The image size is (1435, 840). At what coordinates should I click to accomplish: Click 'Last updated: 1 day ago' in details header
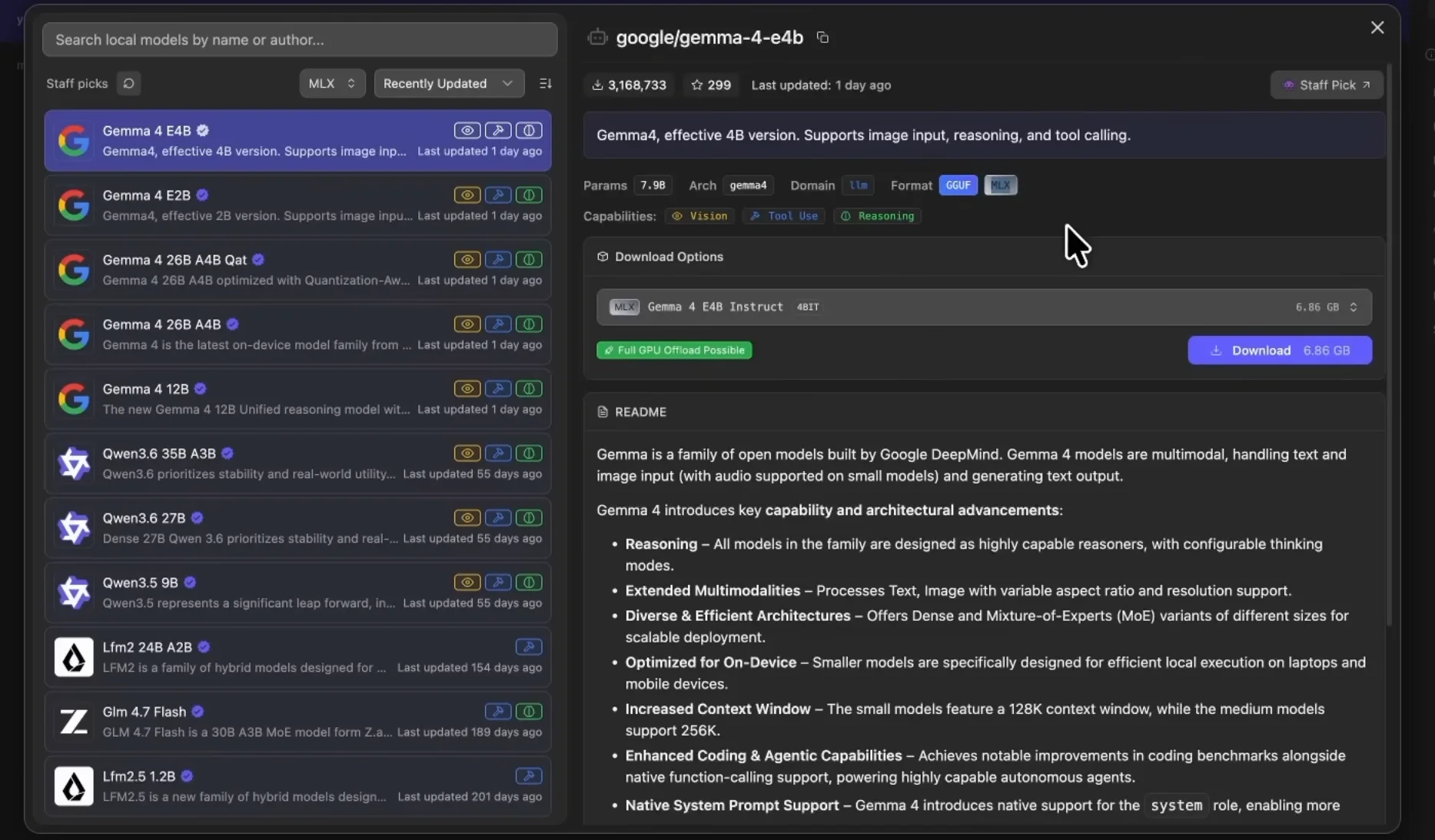(x=821, y=85)
